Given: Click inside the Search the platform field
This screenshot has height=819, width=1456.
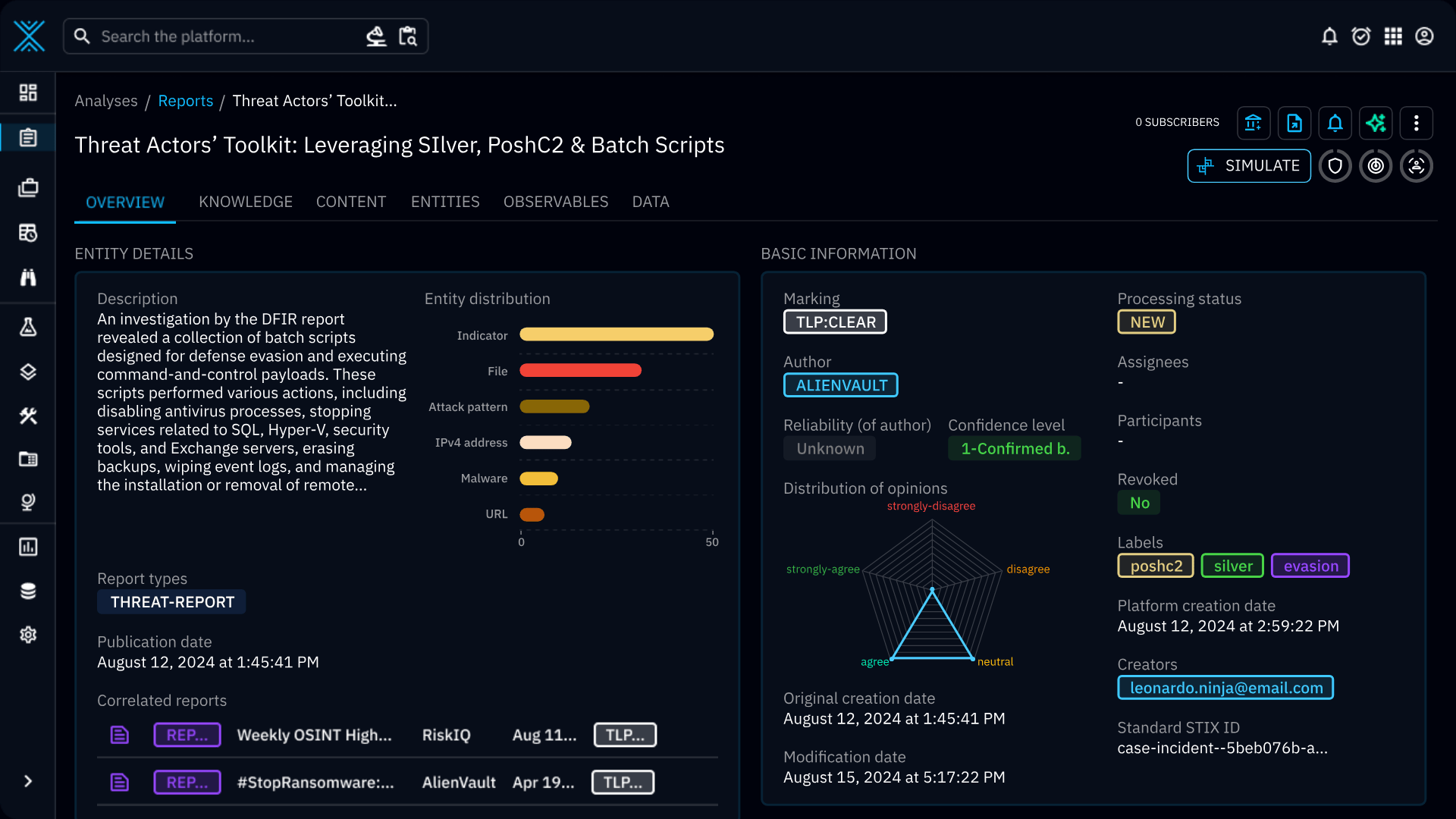Looking at the screenshot, I should pyautogui.click(x=220, y=36).
